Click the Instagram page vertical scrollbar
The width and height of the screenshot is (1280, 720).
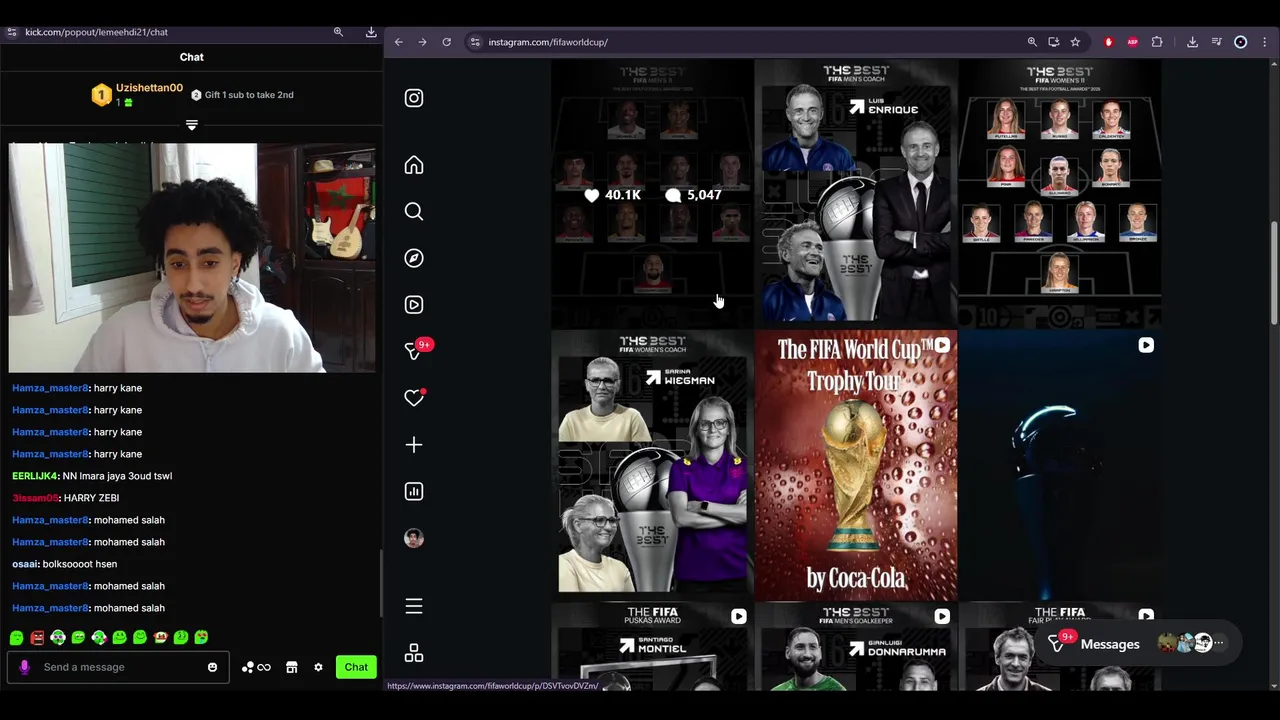click(1274, 272)
